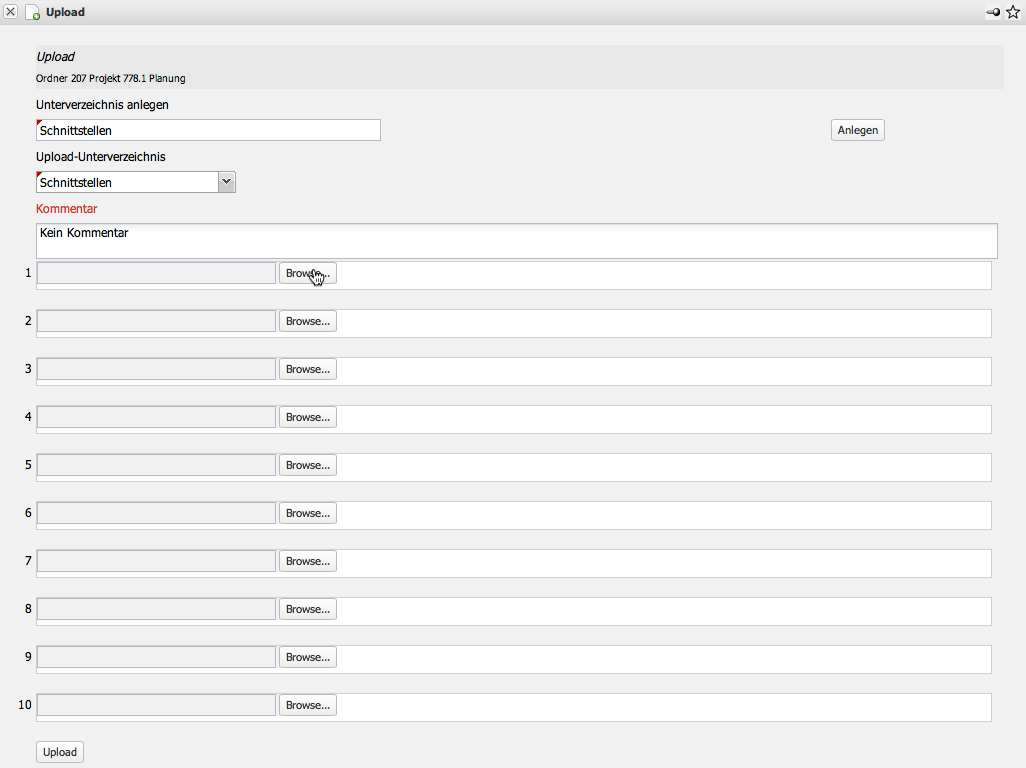Open the Upload-Unterverzeichnis dropdown arrow
1026x768 pixels.
click(226, 182)
